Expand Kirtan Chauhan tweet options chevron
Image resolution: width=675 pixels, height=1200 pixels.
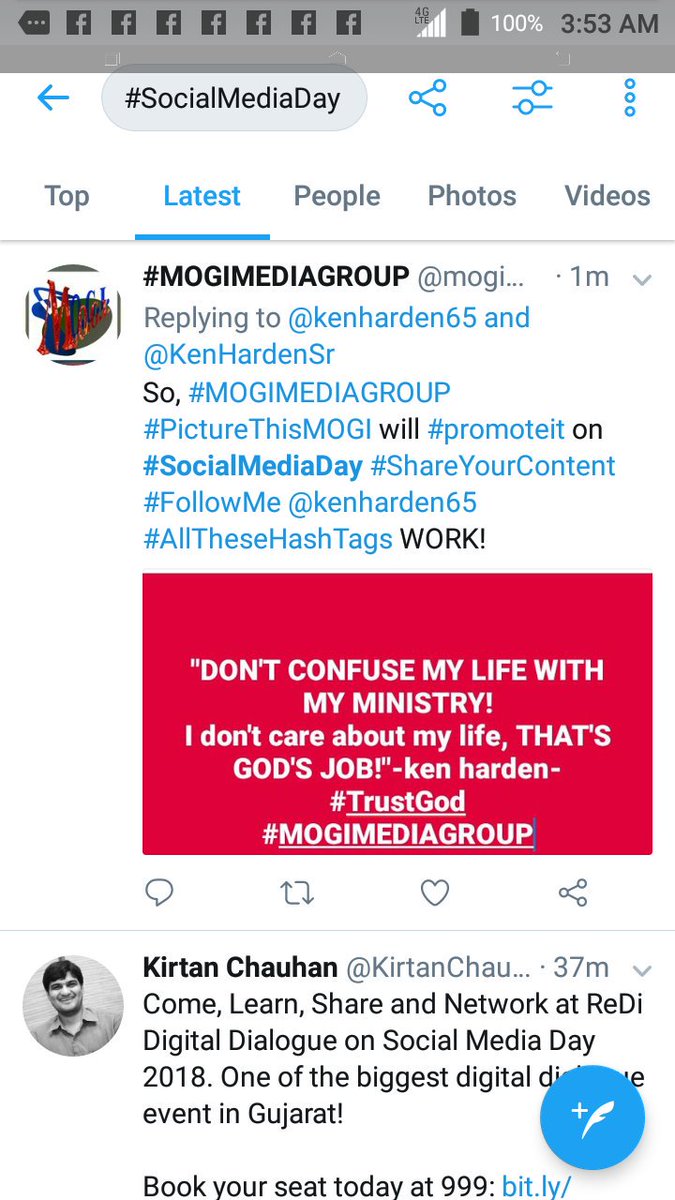[642, 971]
